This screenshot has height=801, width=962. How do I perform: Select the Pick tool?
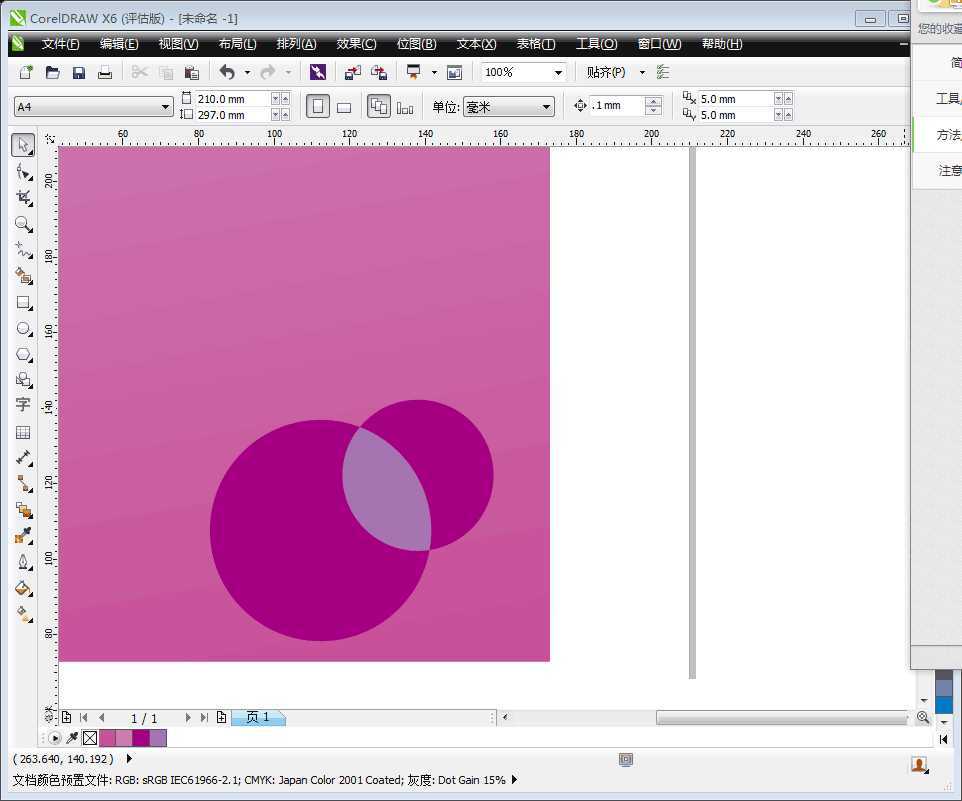coord(24,145)
